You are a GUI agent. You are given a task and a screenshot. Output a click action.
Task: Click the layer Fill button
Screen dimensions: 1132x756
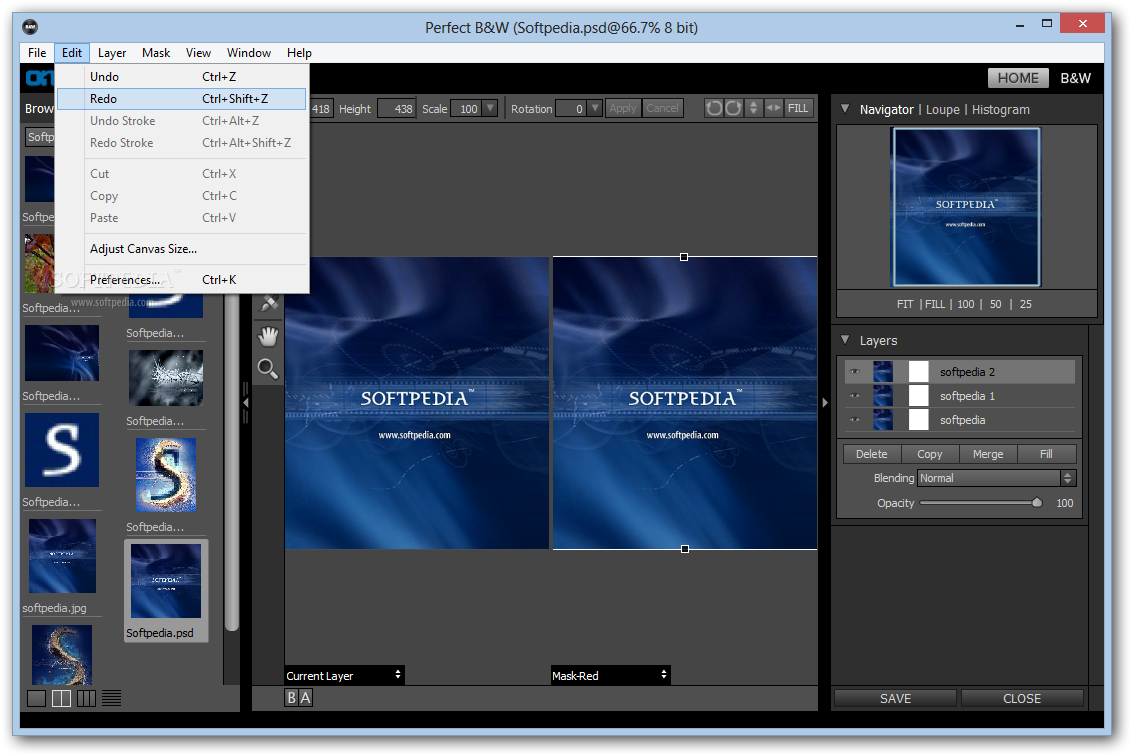point(1046,454)
